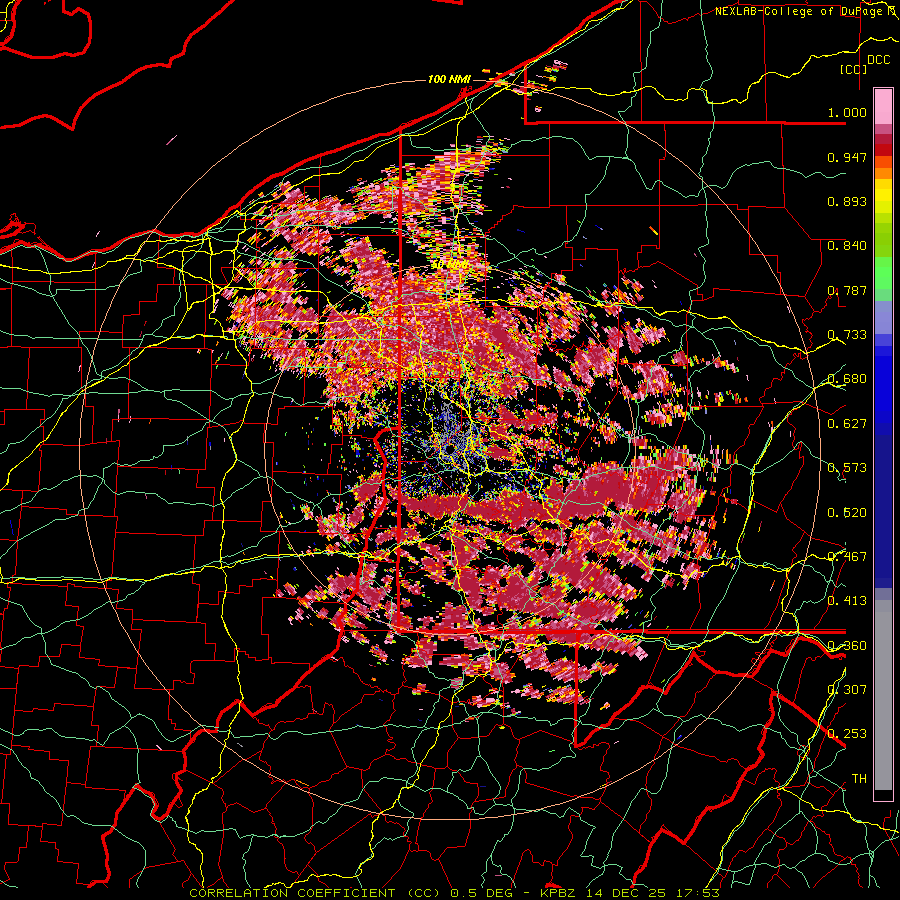Select the 0.627 scale value
900x900 pixels.
847,423
